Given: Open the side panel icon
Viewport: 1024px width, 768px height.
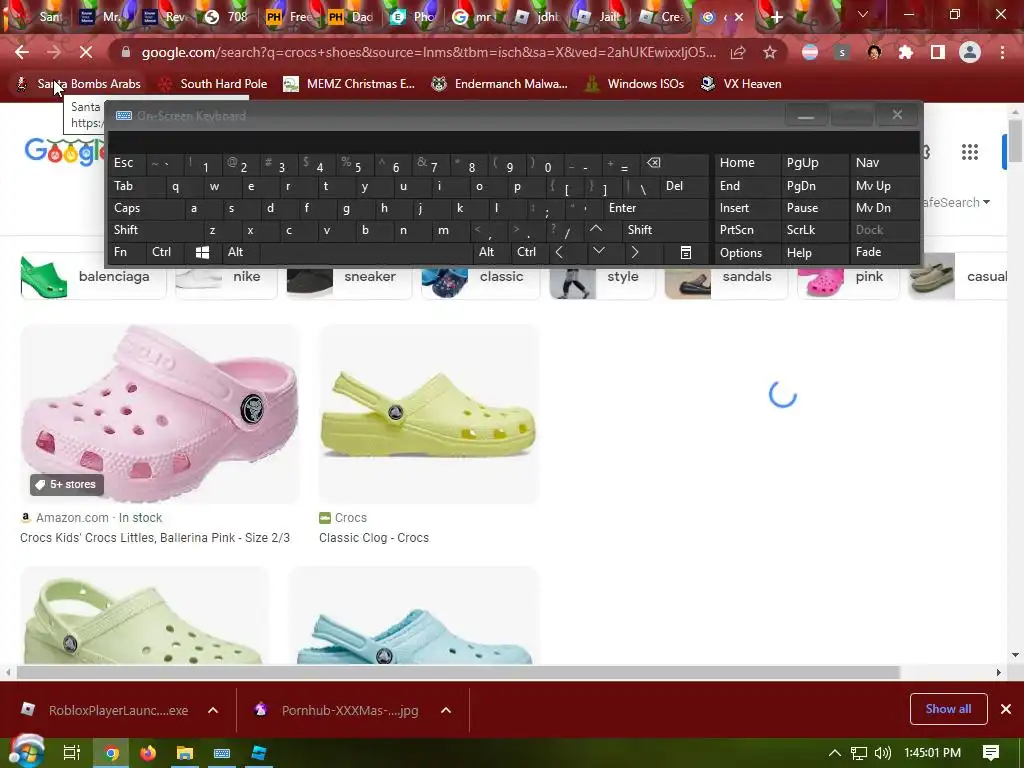Looking at the screenshot, I should [938, 52].
